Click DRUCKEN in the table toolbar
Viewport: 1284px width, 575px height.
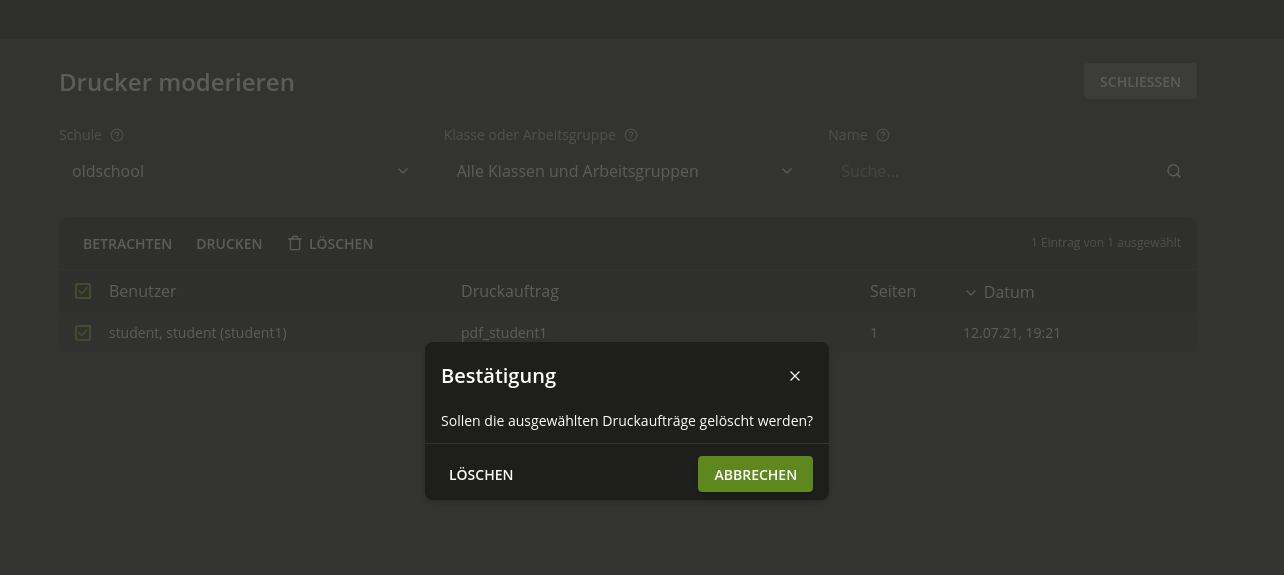(229, 244)
